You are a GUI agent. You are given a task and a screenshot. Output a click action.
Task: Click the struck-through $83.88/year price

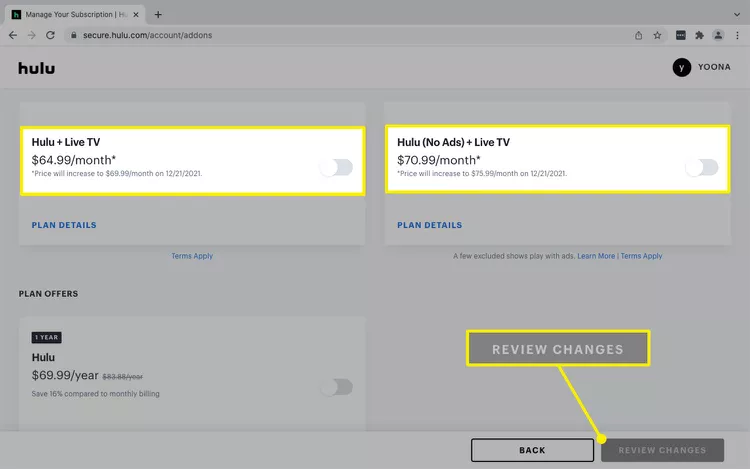(122, 377)
